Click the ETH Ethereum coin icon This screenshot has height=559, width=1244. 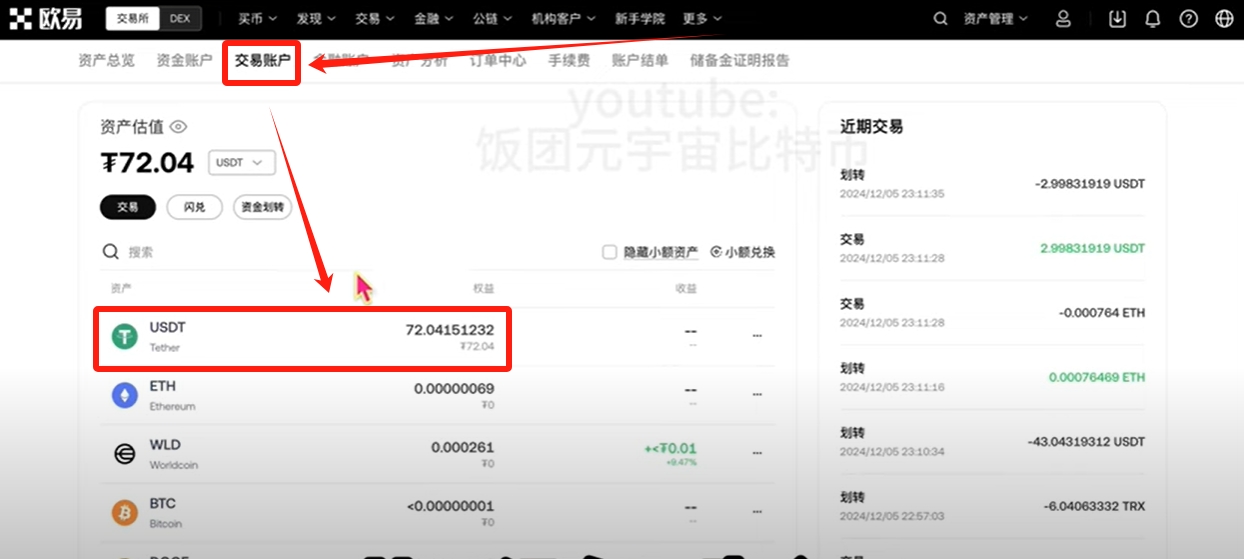coord(124,395)
